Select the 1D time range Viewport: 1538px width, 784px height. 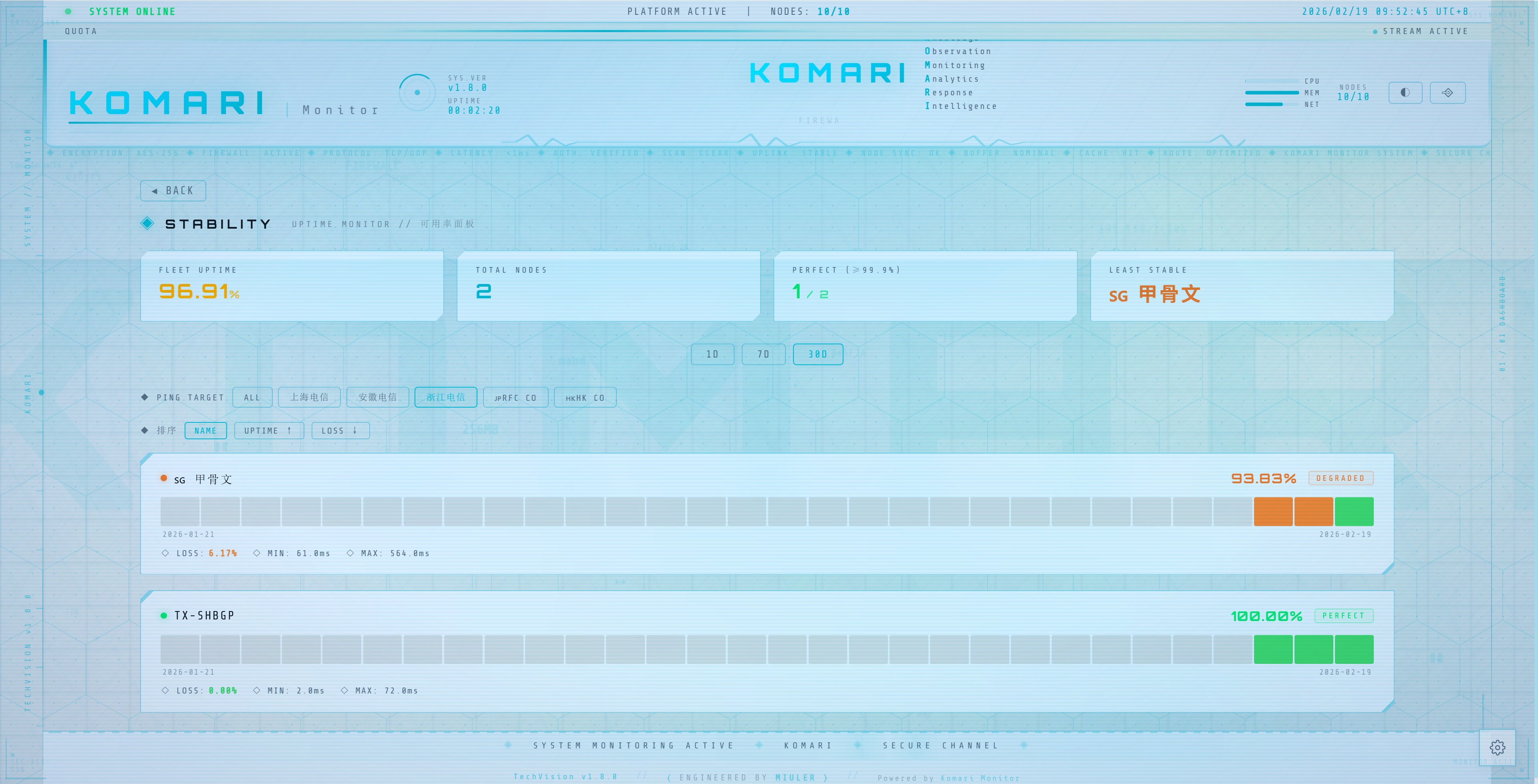[x=712, y=354]
